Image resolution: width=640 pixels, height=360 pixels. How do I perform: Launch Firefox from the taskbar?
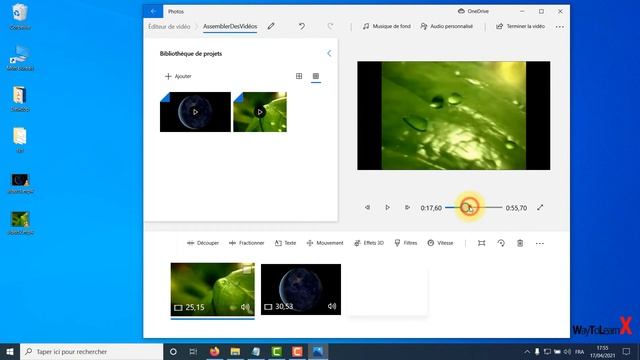click(214, 351)
